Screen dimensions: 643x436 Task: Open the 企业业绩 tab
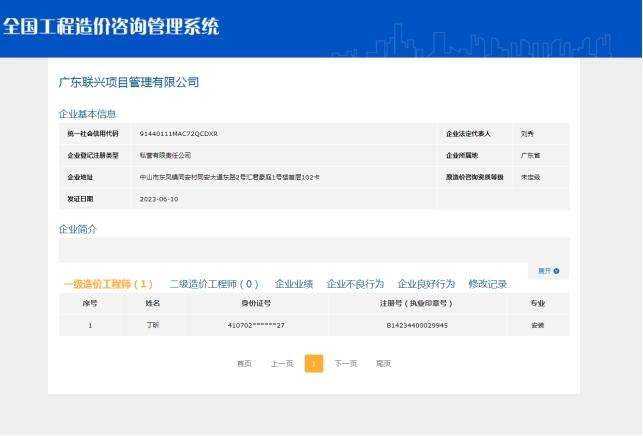pos(294,284)
